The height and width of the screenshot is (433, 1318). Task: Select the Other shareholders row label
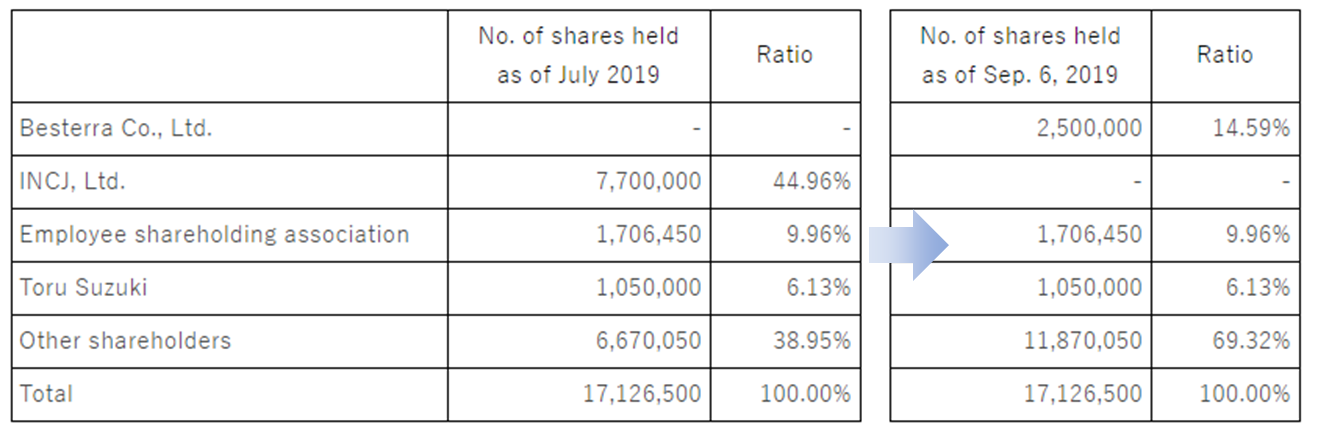125,341
